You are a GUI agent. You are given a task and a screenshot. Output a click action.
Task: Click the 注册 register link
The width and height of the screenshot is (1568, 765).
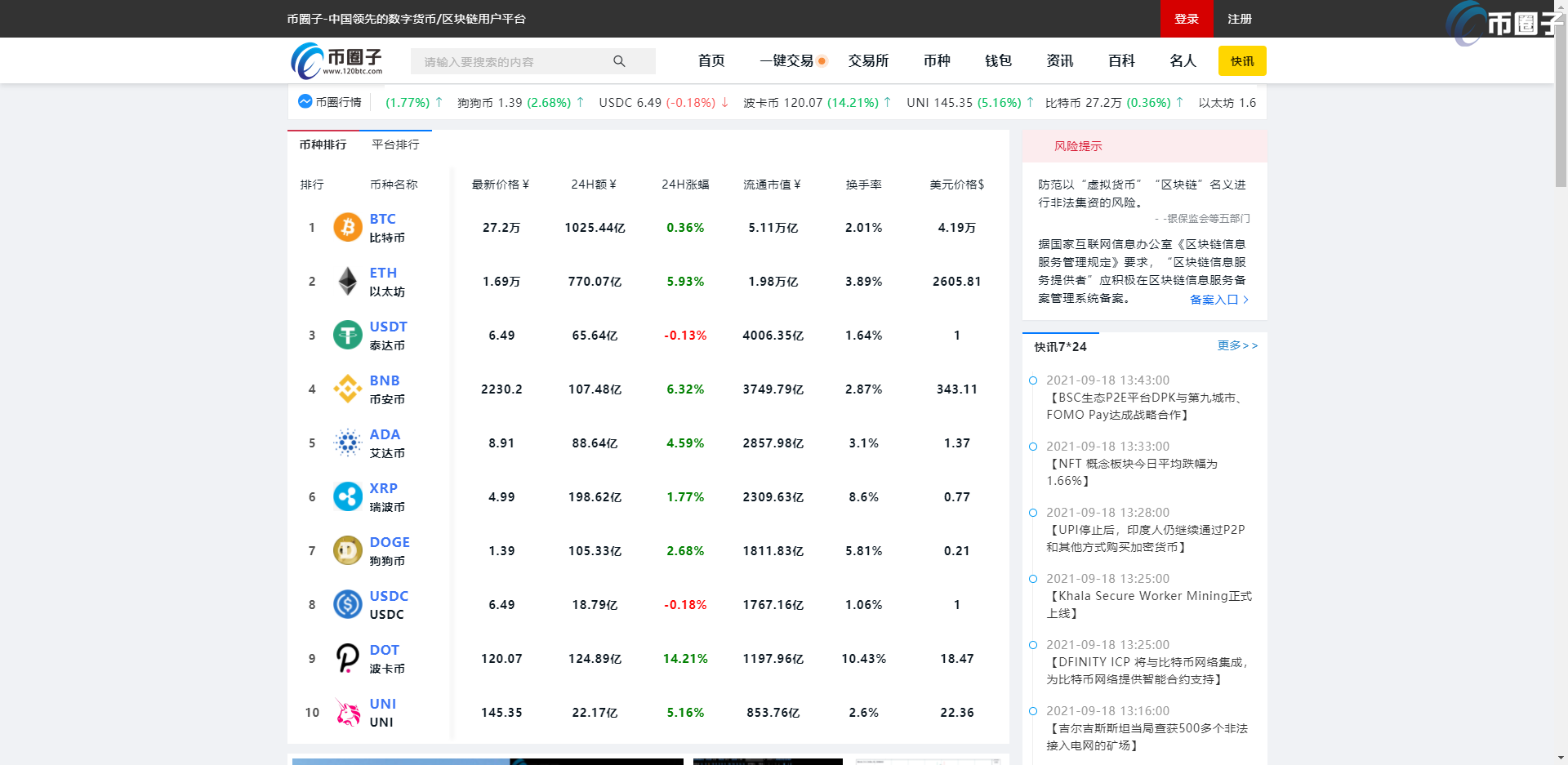coord(1240,19)
